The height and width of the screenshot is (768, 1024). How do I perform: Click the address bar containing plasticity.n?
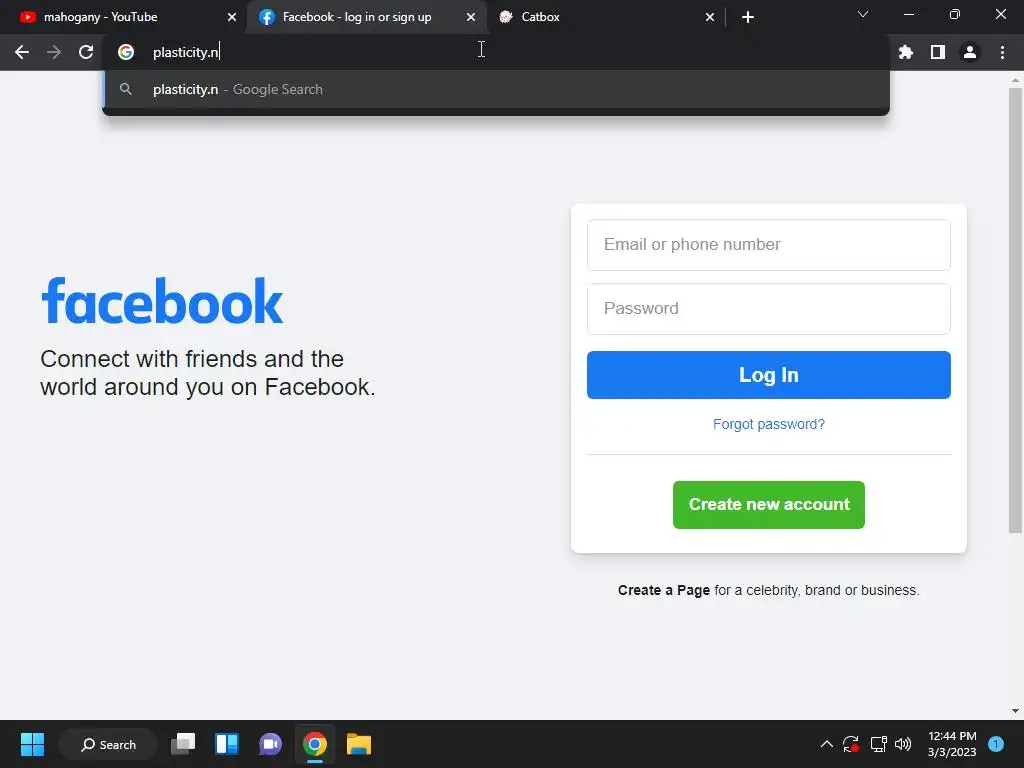click(x=496, y=52)
